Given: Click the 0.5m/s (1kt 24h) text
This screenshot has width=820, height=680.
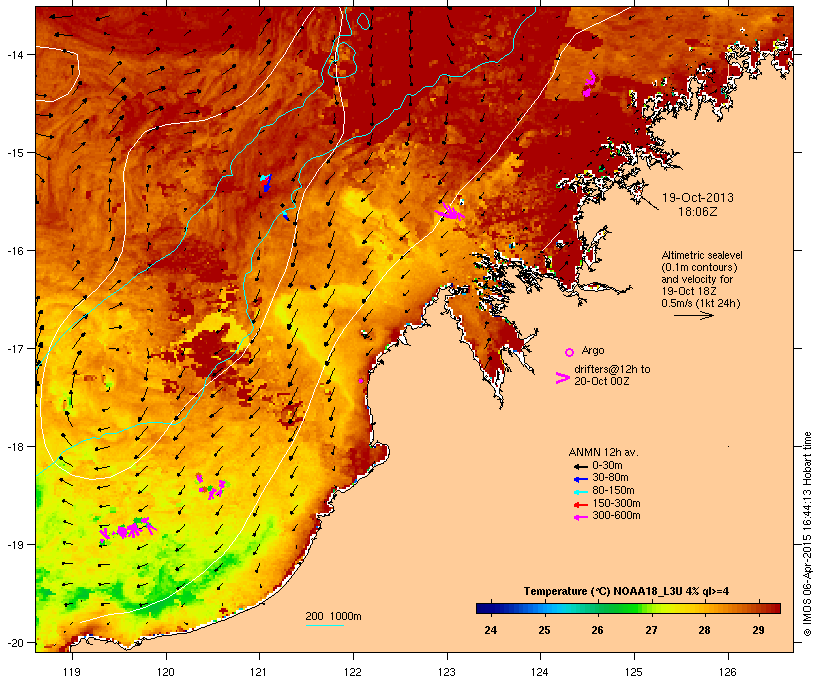Looking at the screenshot, I should point(701,303).
